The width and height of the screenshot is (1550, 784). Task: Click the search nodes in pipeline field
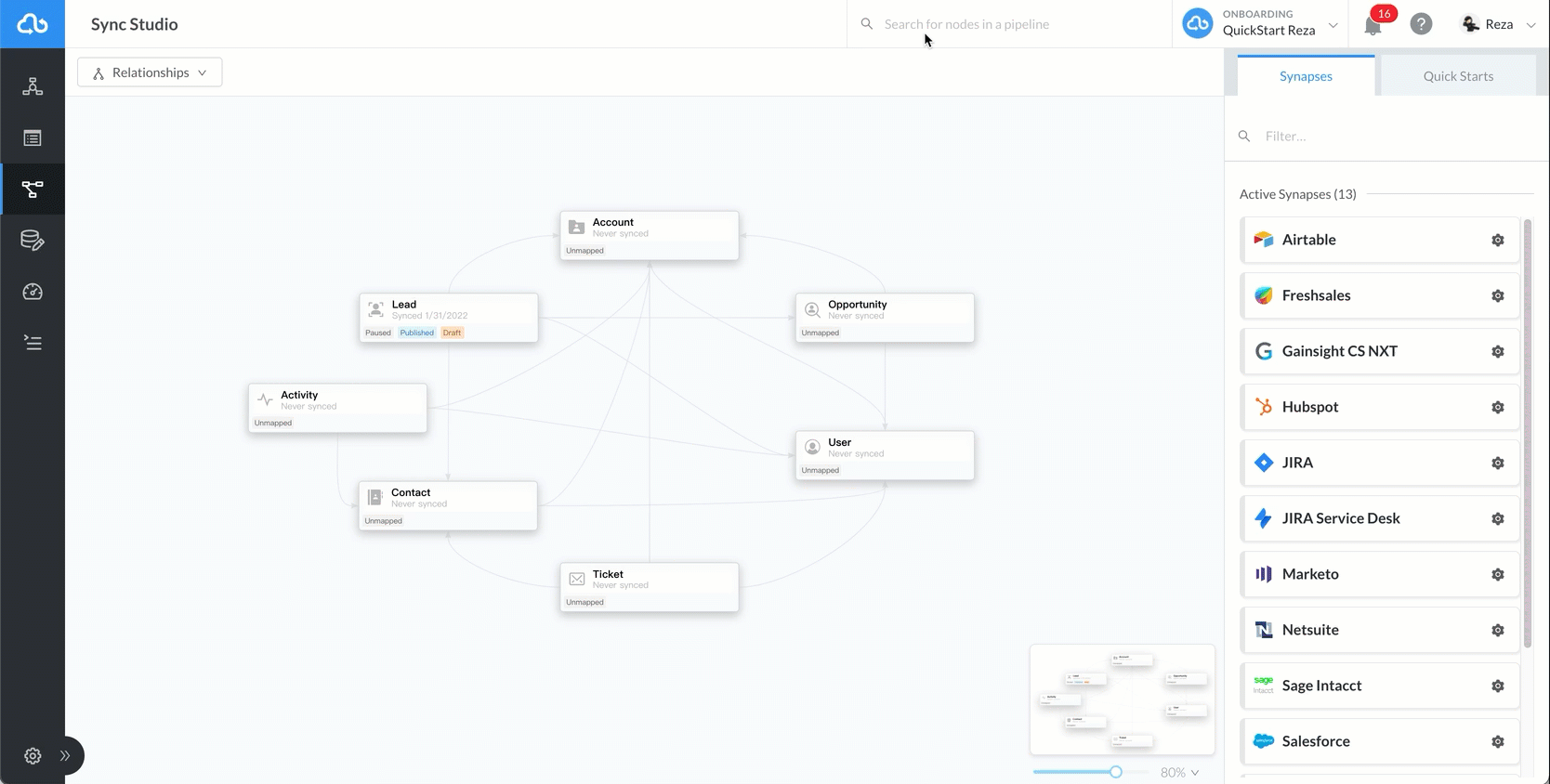tap(1009, 24)
